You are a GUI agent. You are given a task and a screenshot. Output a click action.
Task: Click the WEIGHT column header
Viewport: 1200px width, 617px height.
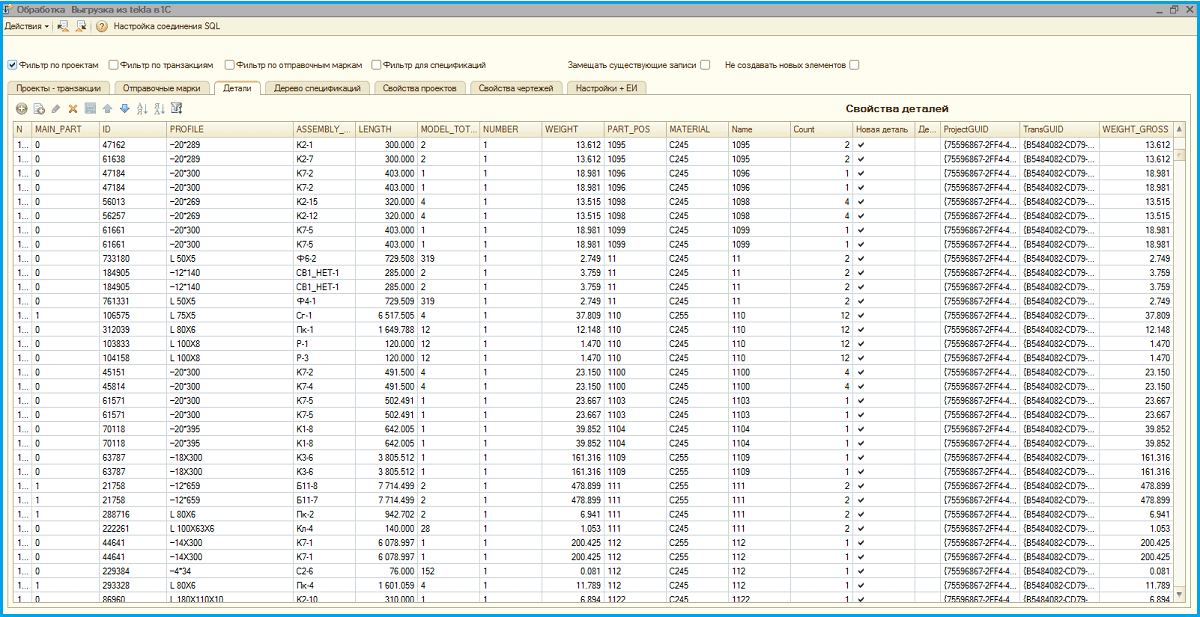572,129
